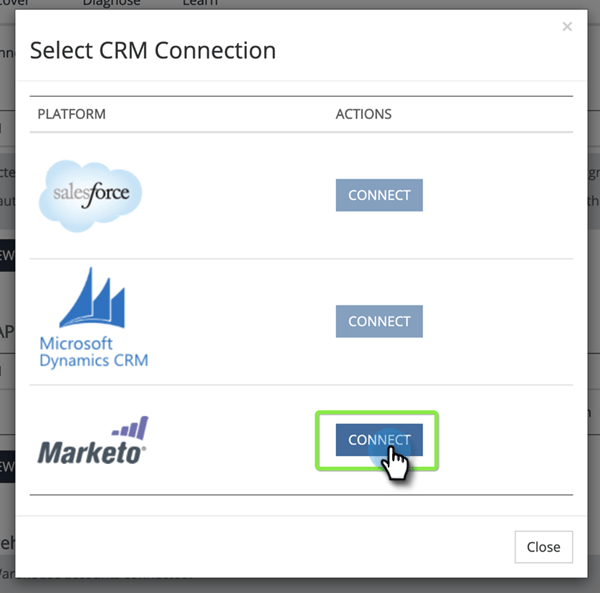Viewport: 600px width, 593px height.
Task: Click the PLATFORM column header
Action: coord(72,114)
